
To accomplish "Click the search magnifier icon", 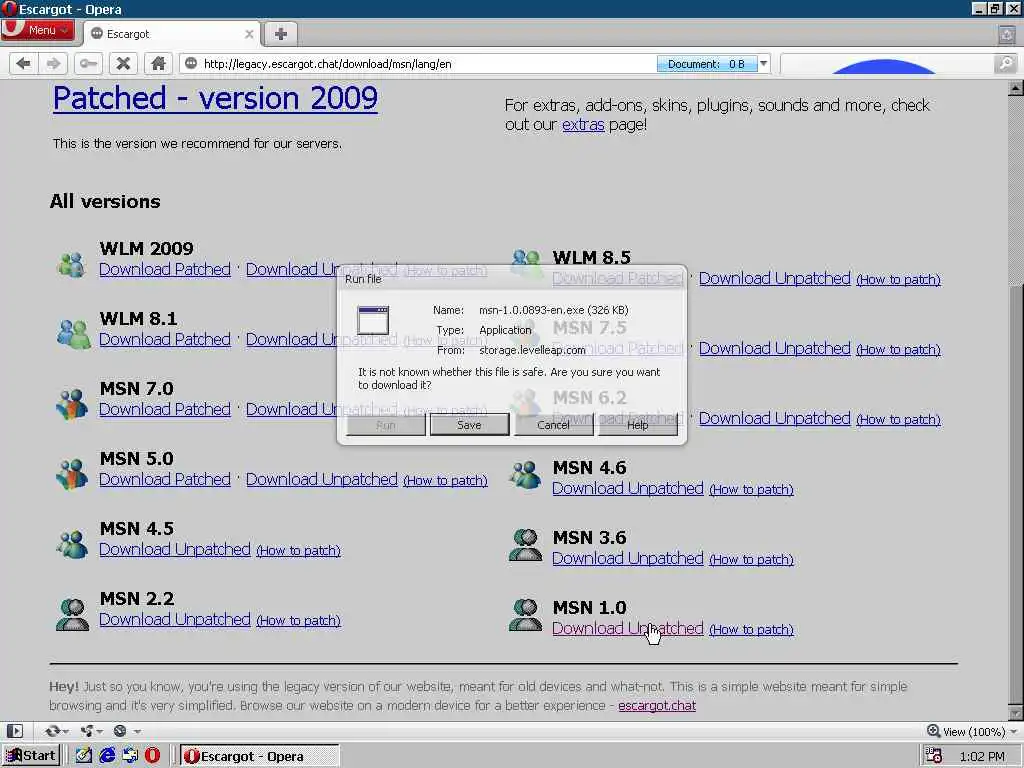I will [x=1006, y=63].
